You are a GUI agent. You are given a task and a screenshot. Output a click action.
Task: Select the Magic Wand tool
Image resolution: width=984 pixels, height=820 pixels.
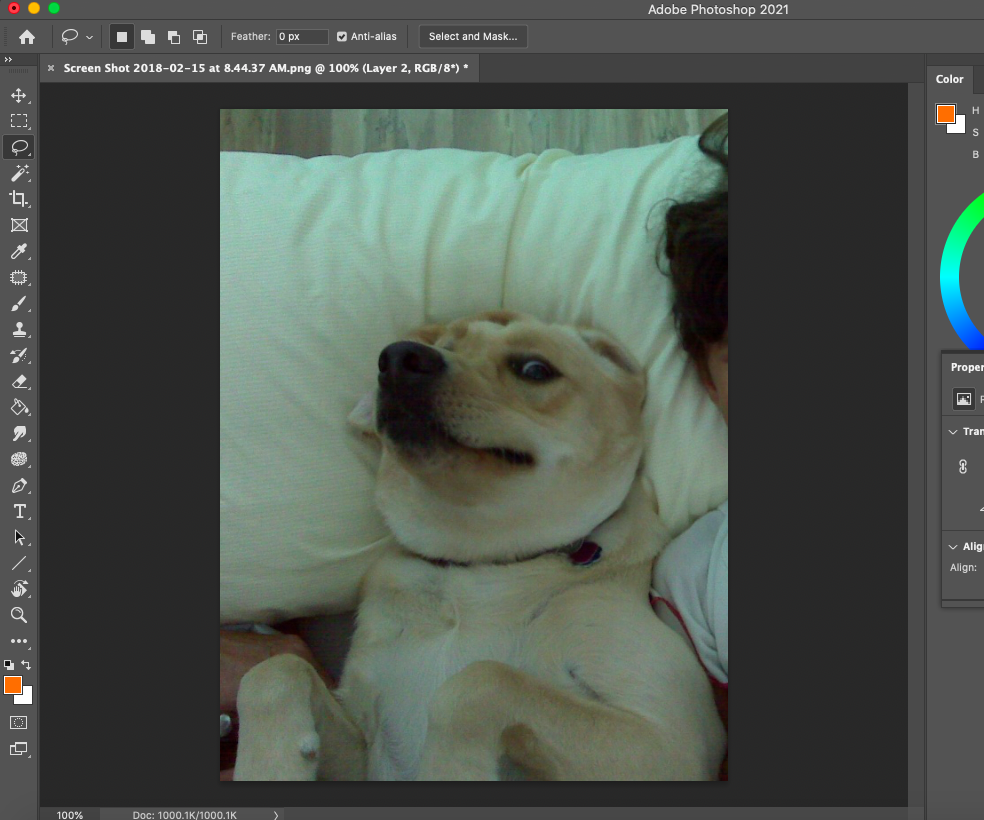[x=19, y=173]
